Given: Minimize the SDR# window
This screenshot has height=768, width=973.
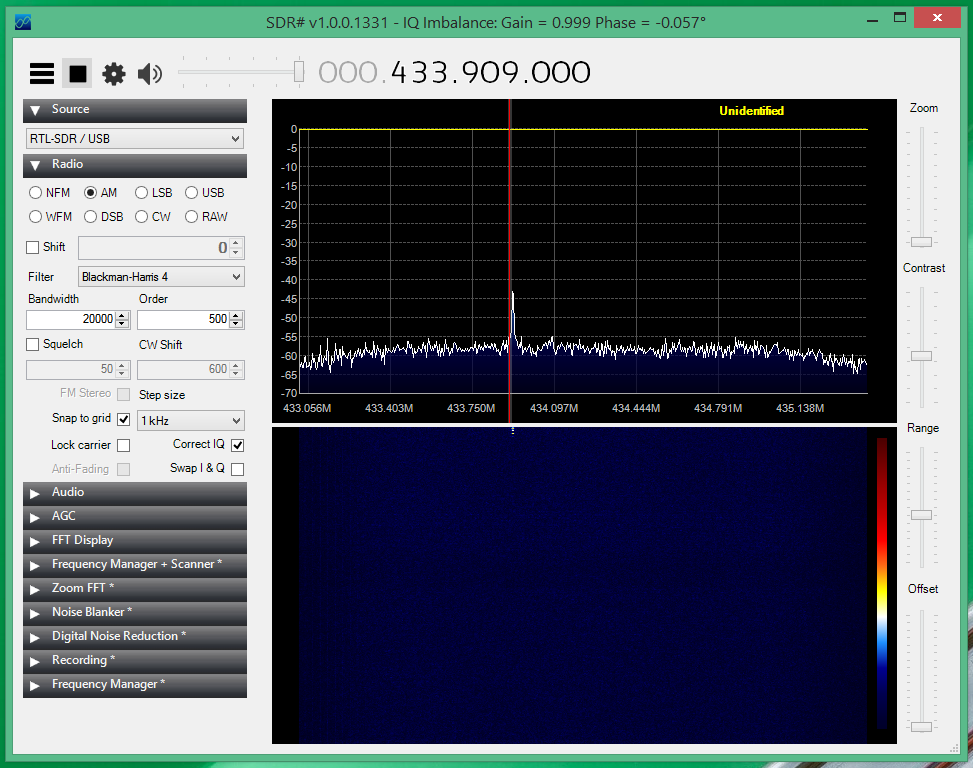Looking at the screenshot, I should 872,19.
